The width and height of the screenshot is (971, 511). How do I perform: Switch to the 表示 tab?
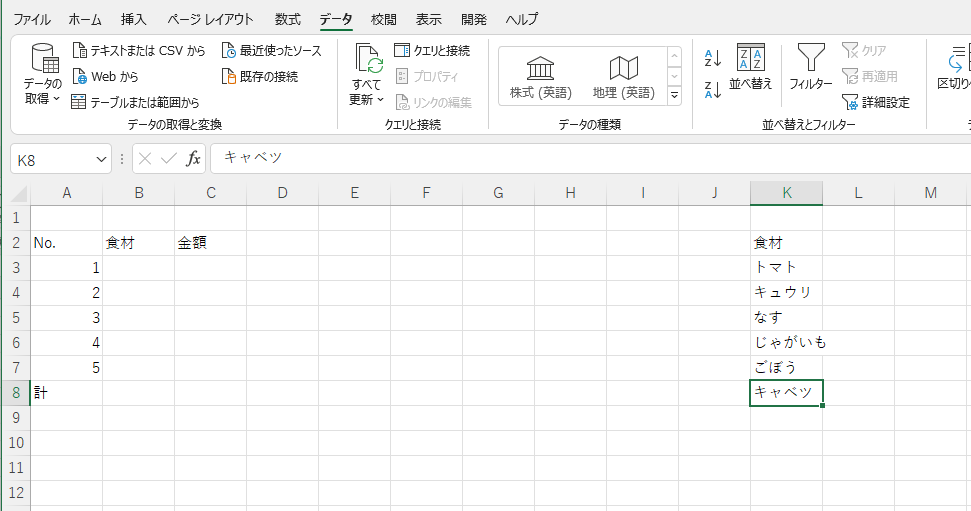tap(429, 19)
